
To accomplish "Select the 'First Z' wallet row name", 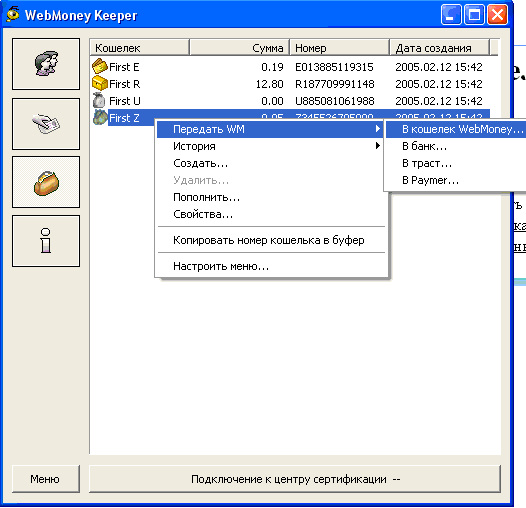I will pyautogui.click(x=124, y=118).
